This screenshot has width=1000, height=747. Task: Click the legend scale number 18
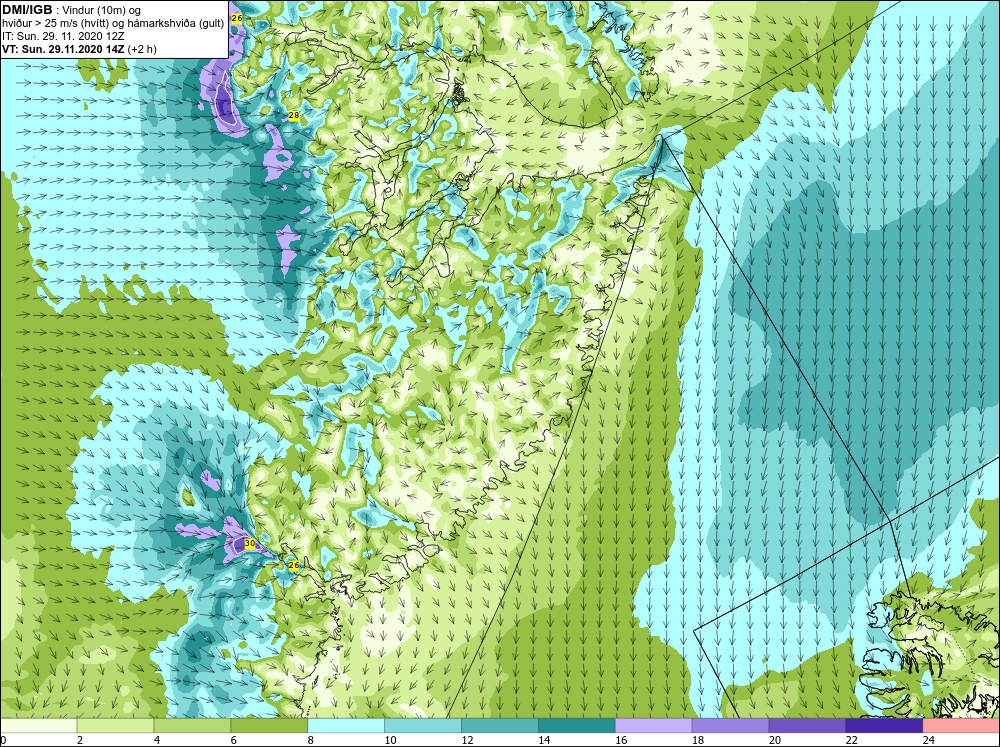tap(698, 740)
